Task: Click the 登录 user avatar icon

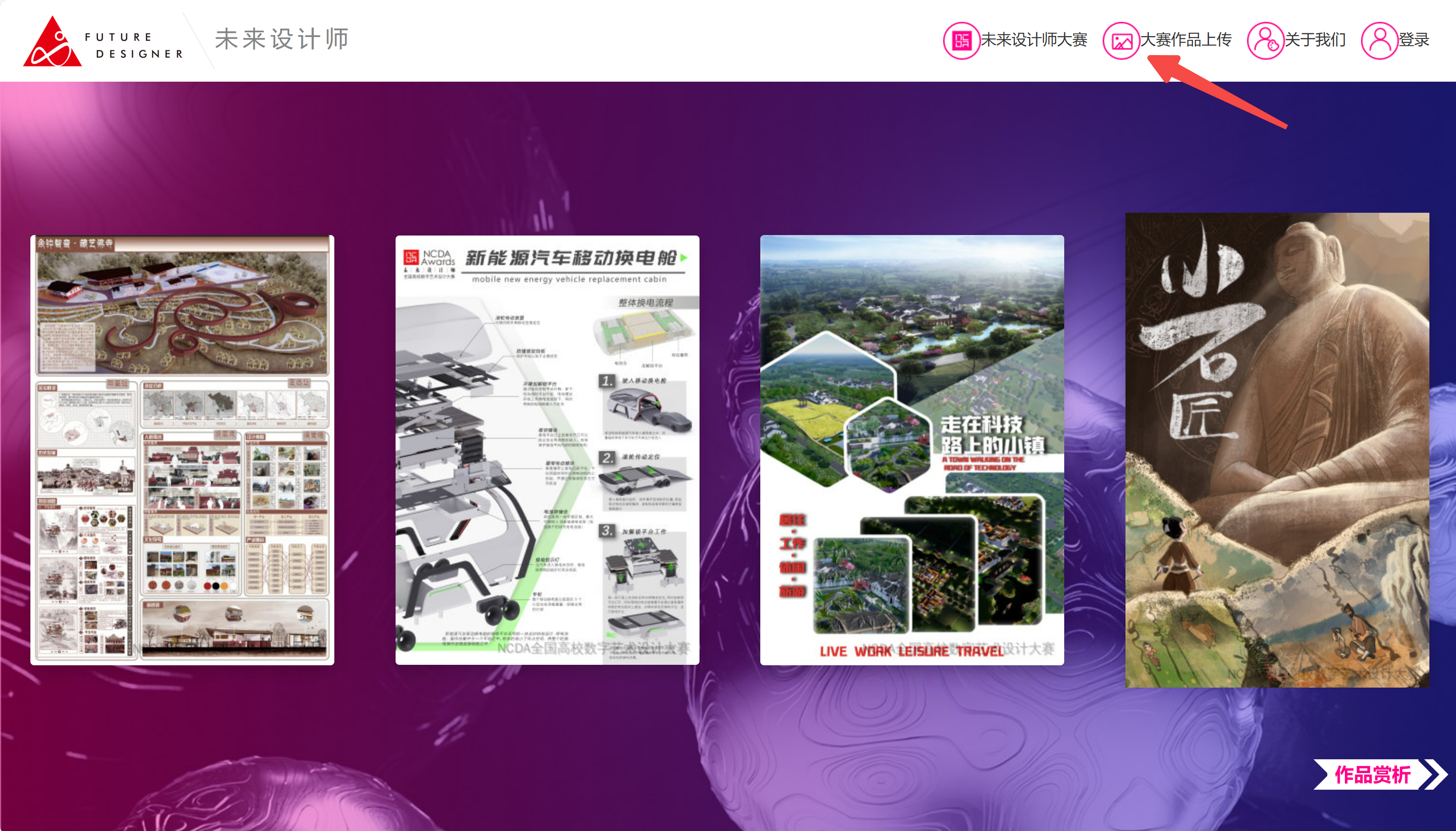Action: tap(1379, 40)
